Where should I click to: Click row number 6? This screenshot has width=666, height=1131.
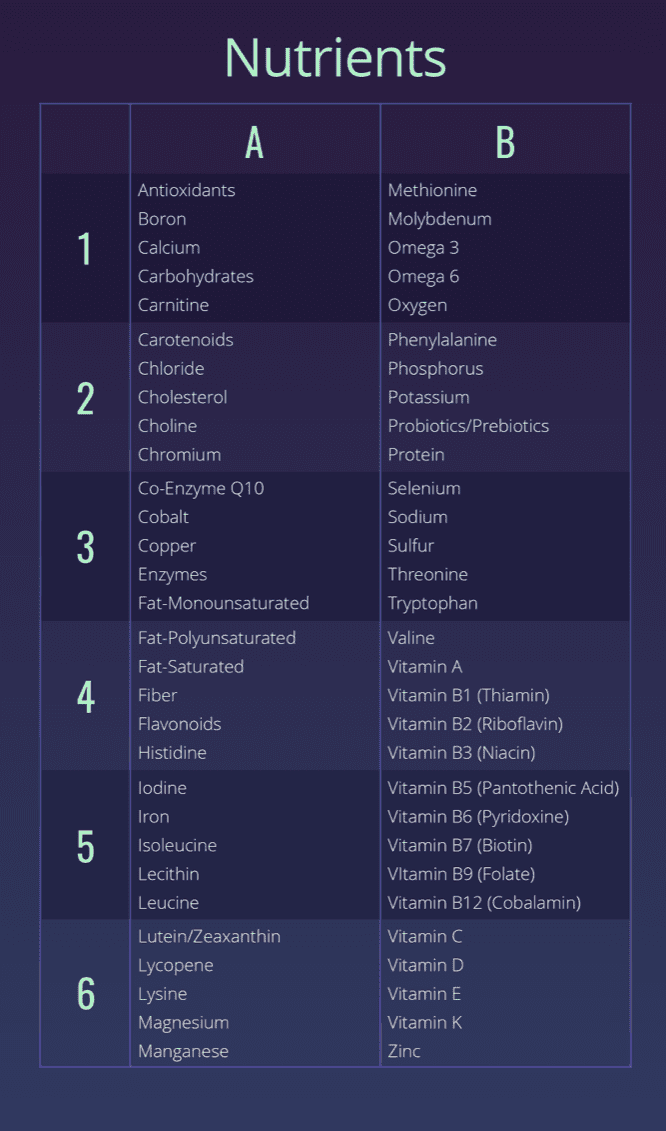85,995
